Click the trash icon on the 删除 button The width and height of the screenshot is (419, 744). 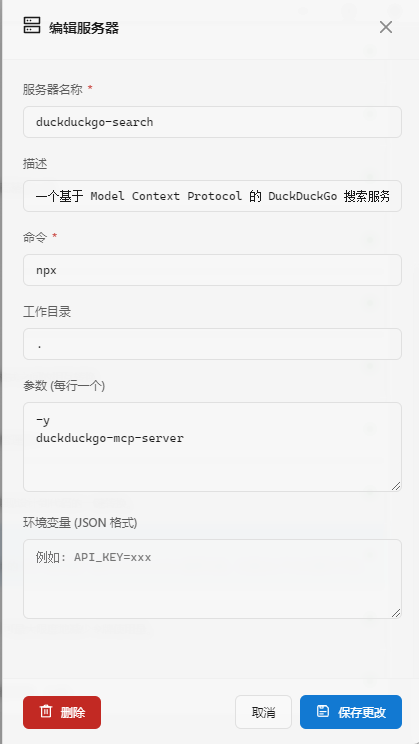[x=46, y=711]
